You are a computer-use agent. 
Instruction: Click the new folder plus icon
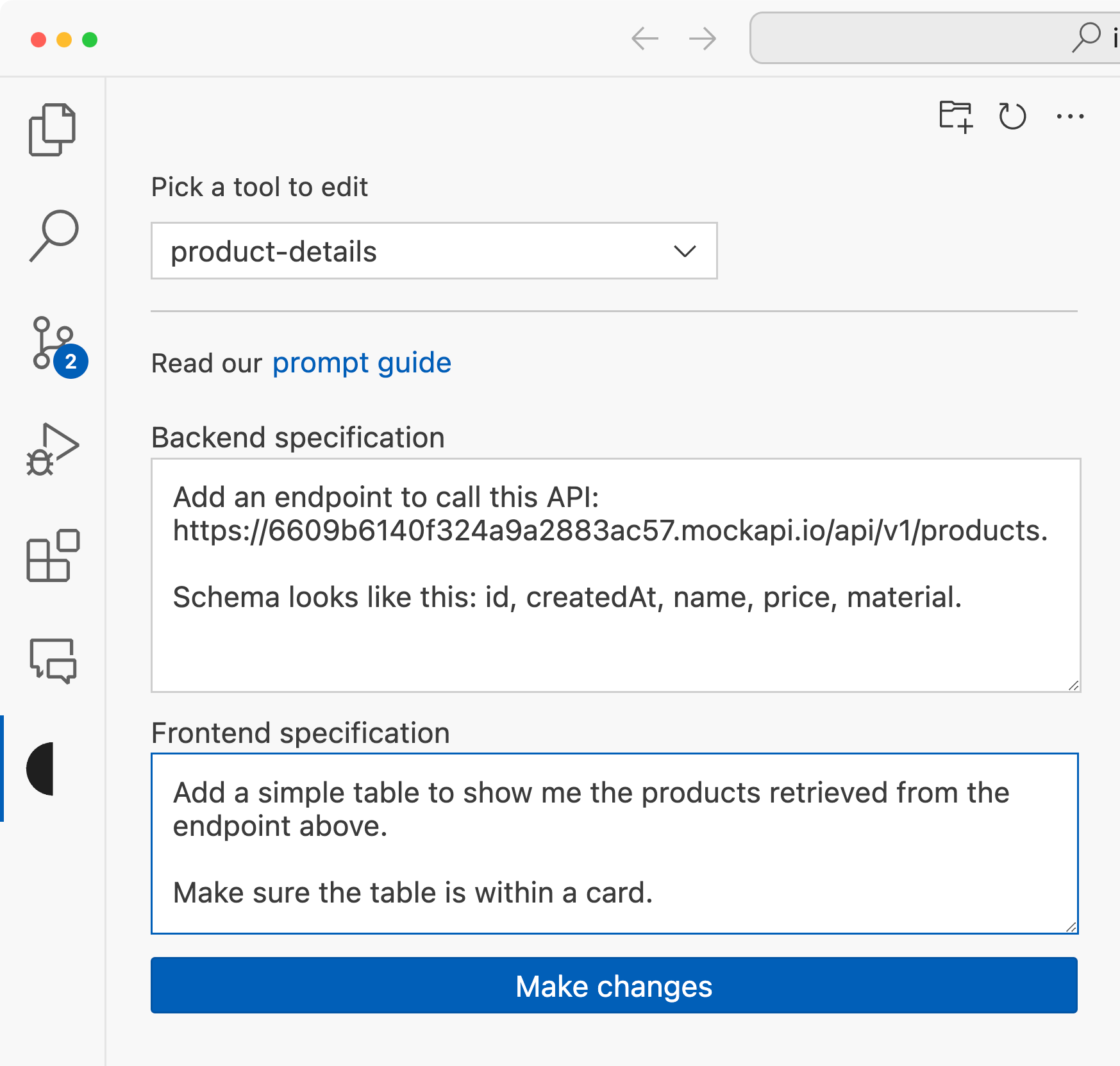956,117
